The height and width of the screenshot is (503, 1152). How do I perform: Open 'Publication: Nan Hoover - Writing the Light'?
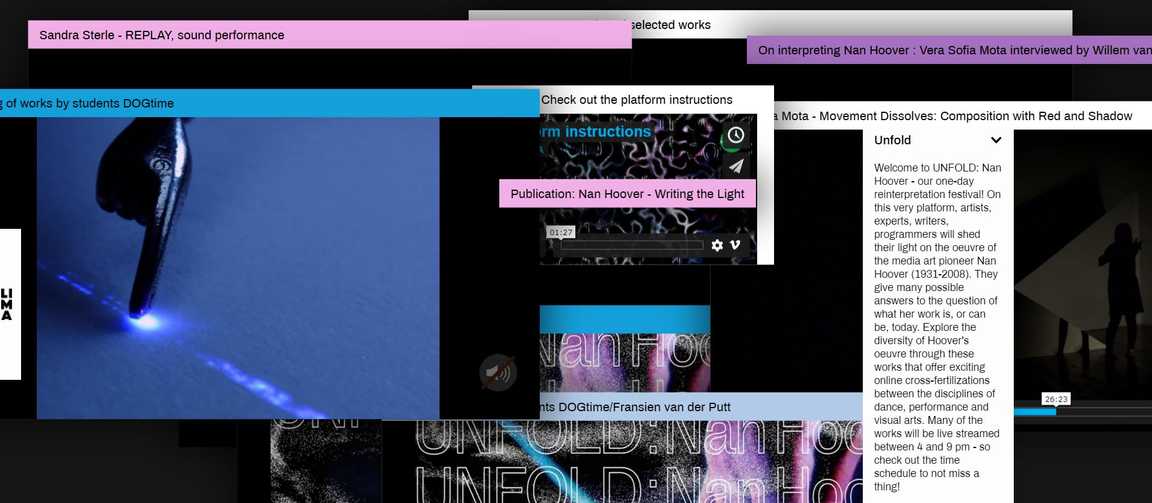pos(627,194)
